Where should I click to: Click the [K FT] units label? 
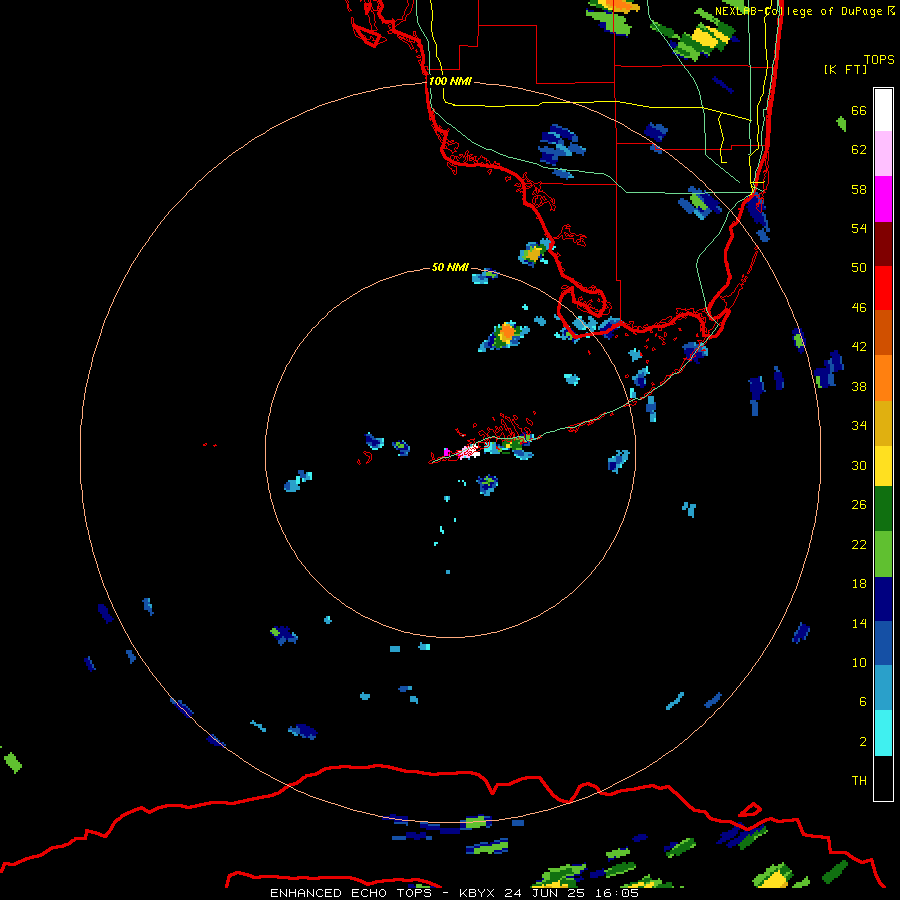pos(845,70)
